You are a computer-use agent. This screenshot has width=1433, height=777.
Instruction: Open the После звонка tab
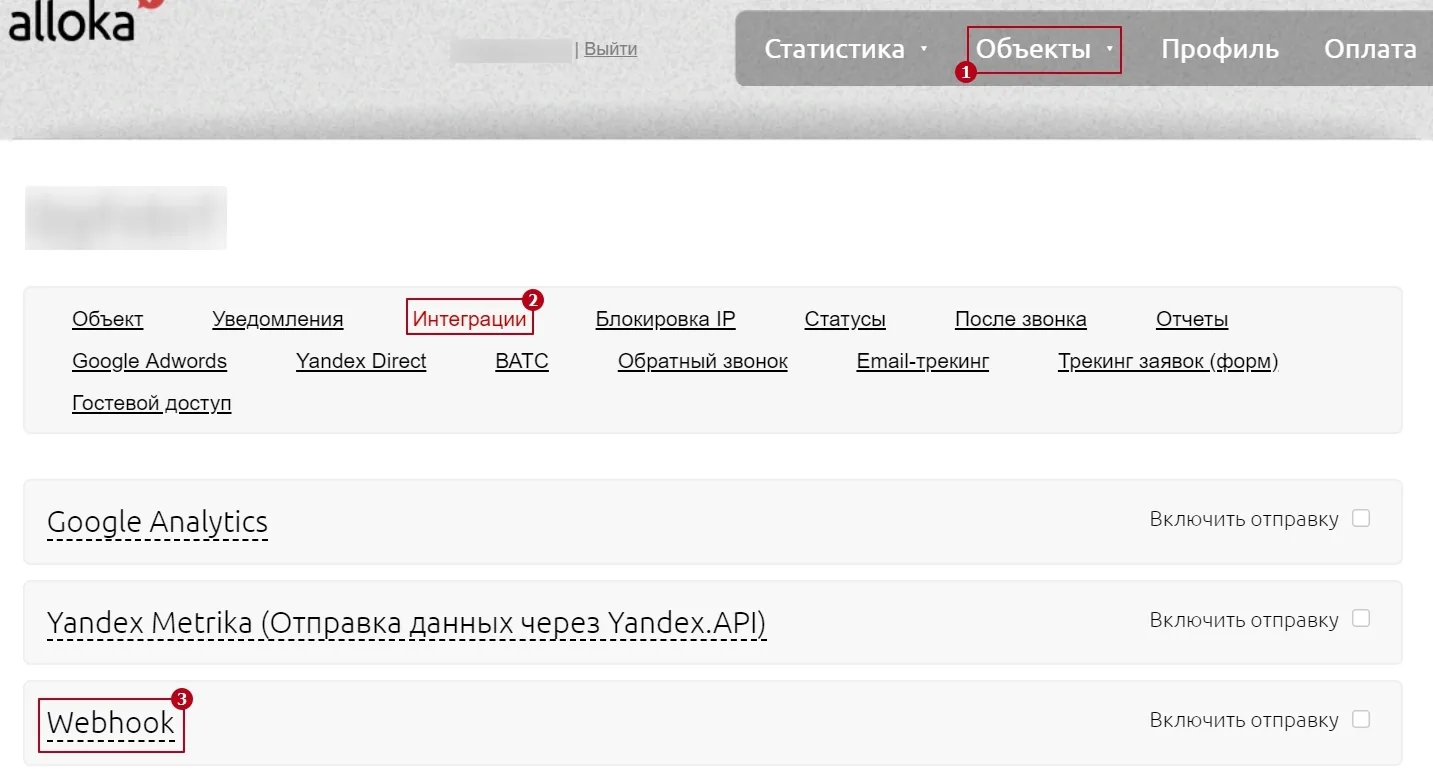pyautogui.click(x=1020, y=319)
